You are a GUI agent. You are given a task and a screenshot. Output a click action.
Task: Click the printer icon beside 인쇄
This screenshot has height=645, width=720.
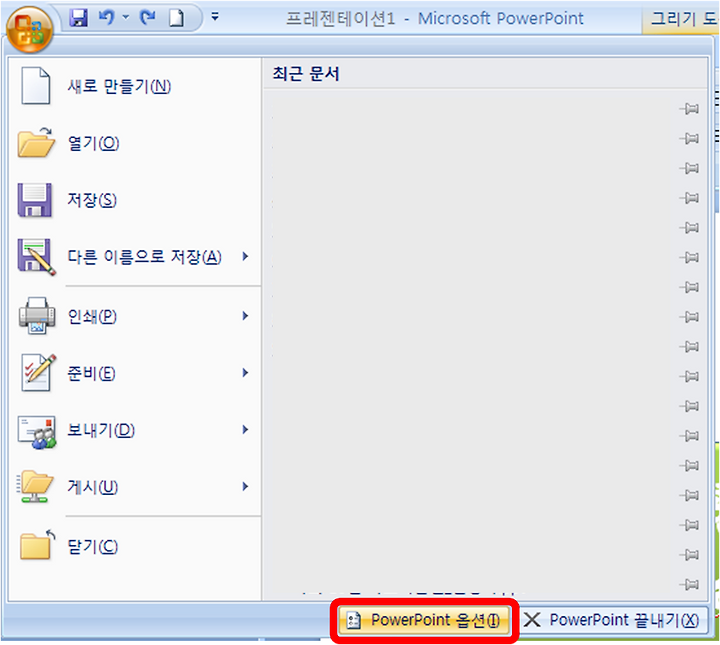coord(37,315)
